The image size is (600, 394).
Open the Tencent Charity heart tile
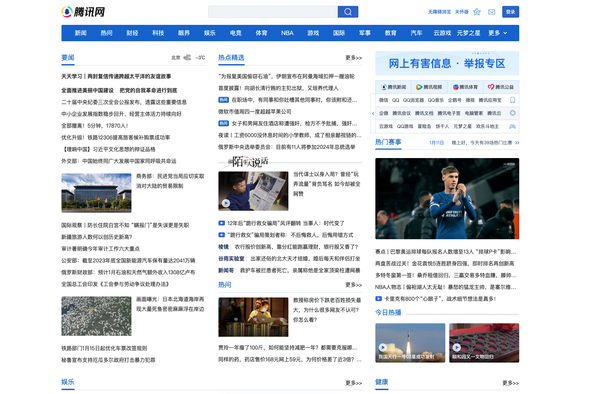pos(501,87)
